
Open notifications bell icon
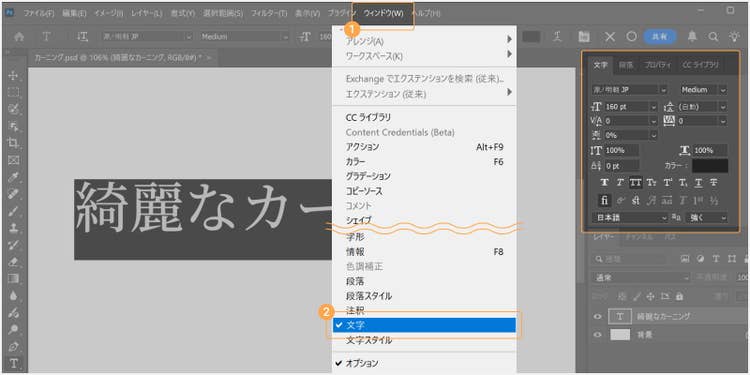coord(692,36)
